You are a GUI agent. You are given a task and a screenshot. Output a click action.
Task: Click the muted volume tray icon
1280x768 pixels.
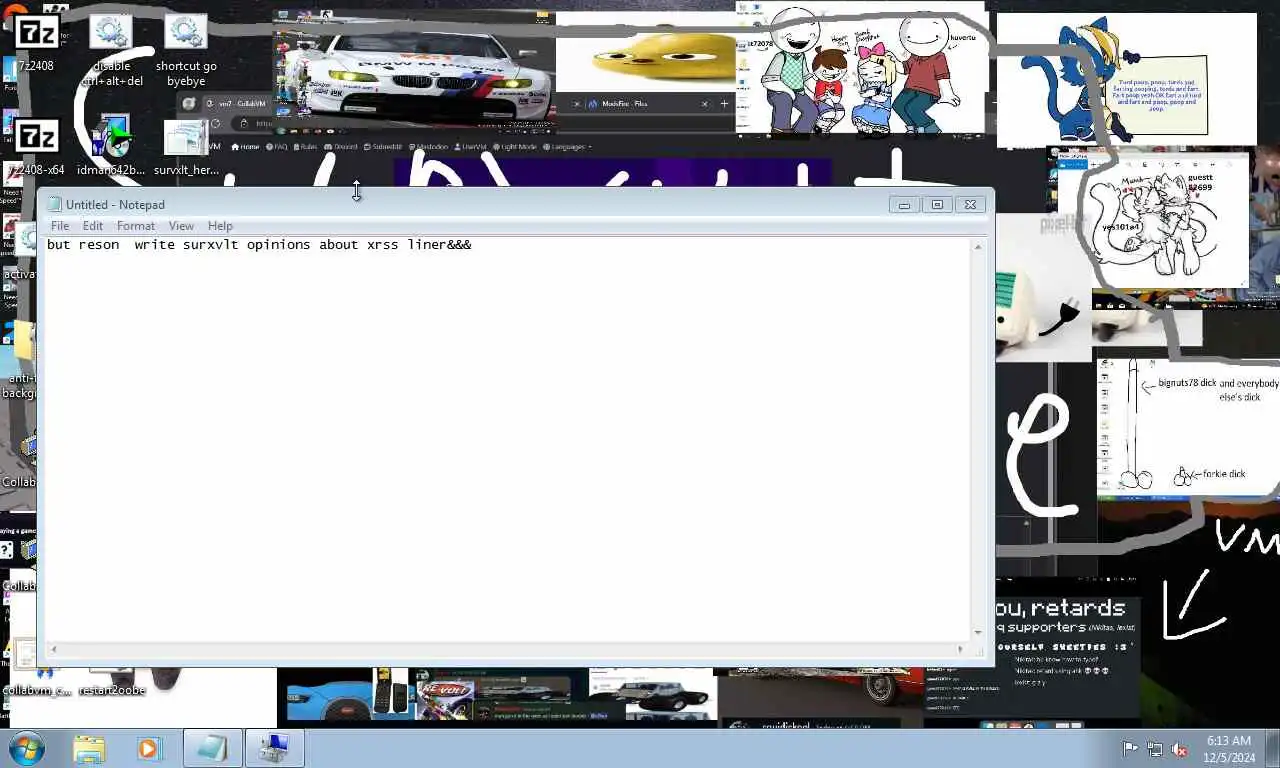click(x=1179, y=748)
